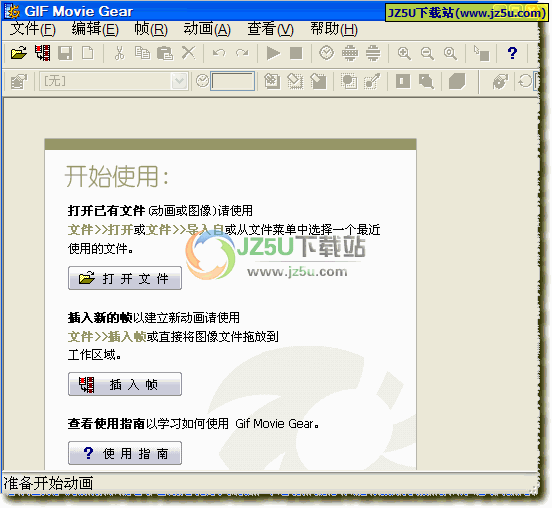The height and width of the screenshot is (508, 552).
Task: Open the [无] dropdown list
Action: click(179, 81)
